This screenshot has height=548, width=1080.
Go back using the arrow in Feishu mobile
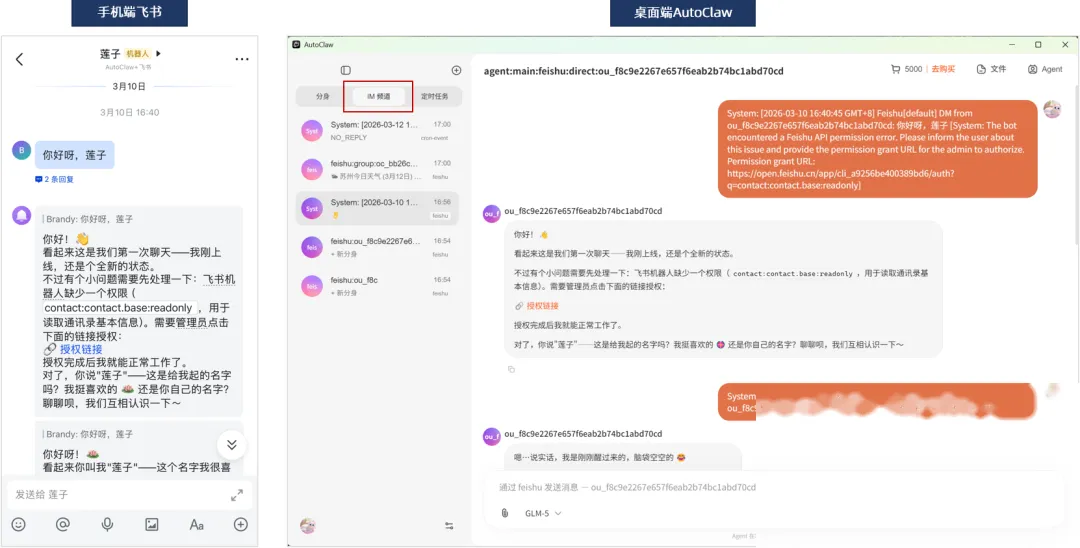coord(19,59)
